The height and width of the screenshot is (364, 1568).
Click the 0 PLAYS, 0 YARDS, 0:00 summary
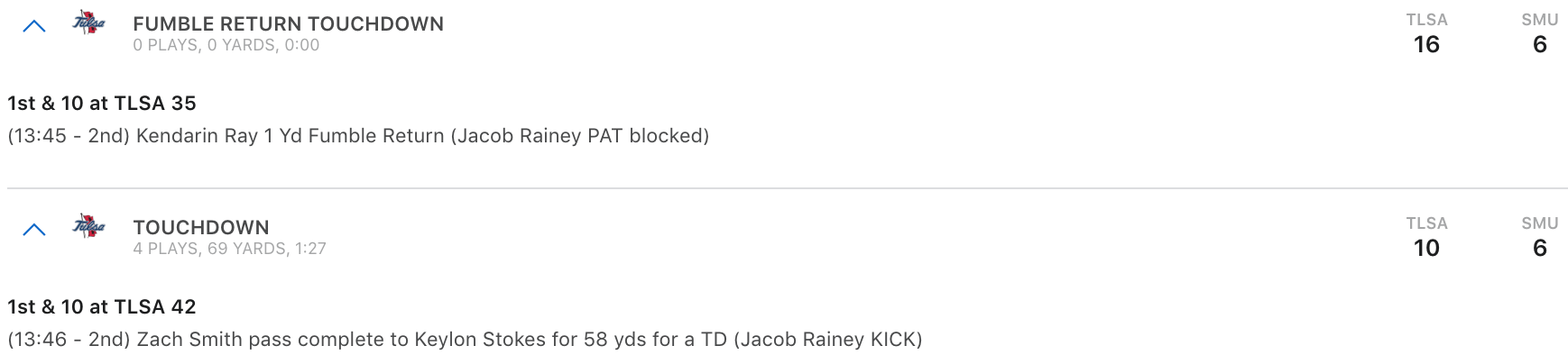pyautogui.click(x=226, y=45)
